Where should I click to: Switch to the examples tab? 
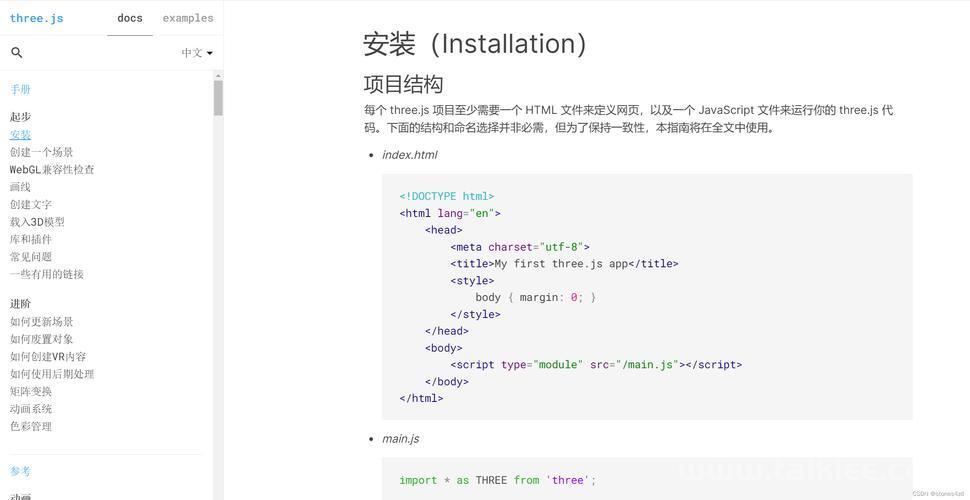[187, 18]
